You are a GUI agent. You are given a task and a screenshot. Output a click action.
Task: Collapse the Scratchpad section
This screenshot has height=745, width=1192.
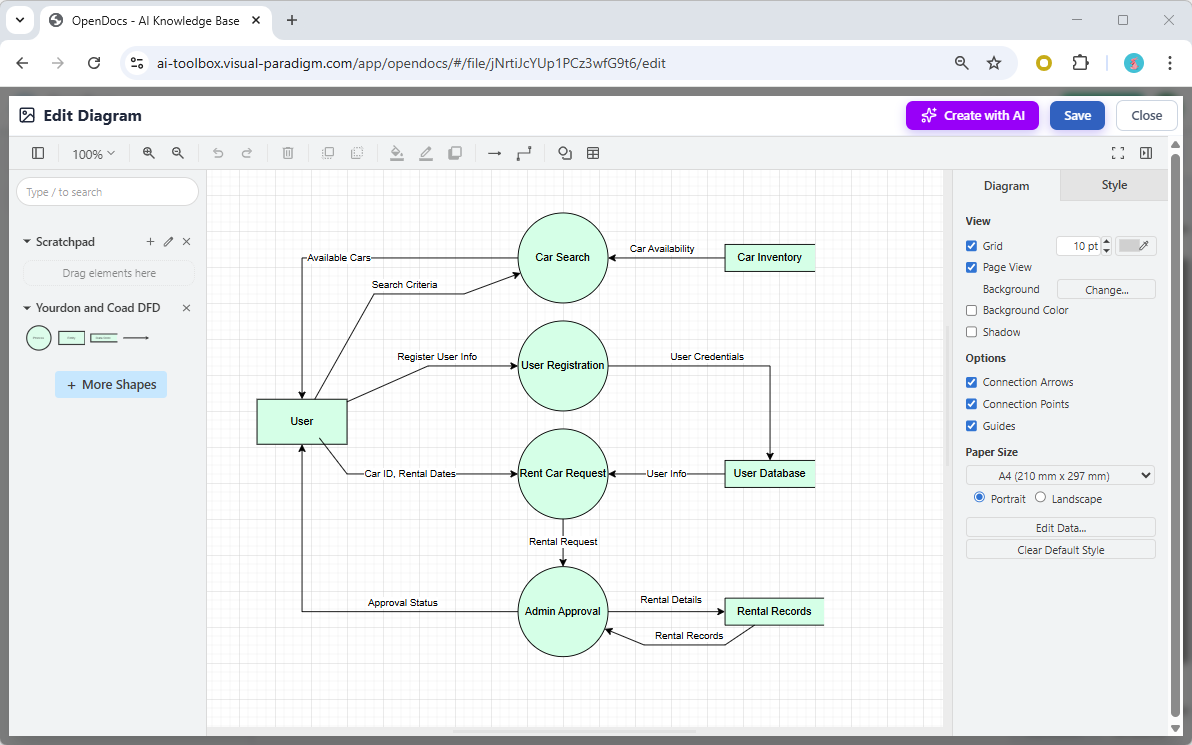coord(25,241)
